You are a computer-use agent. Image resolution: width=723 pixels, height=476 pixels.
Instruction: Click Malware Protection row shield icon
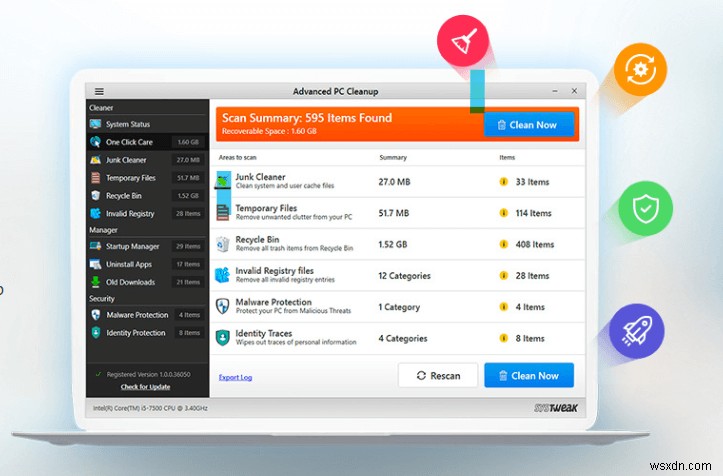pyautogui.click(x=223, y=306)
